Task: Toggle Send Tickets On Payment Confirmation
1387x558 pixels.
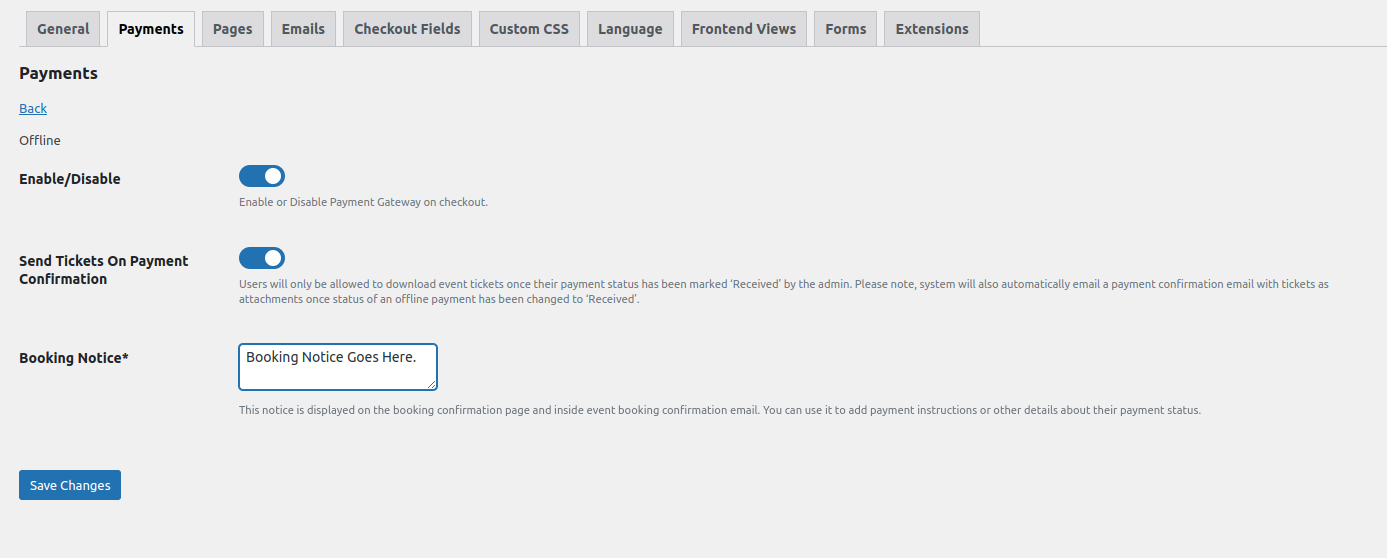Action: [x=262, y=259]
